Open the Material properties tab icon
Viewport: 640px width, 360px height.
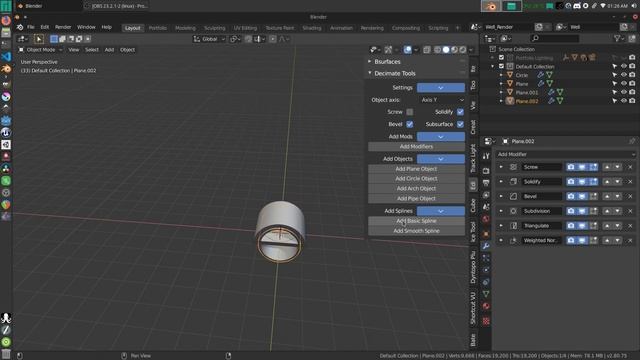(x=486, y=306)
